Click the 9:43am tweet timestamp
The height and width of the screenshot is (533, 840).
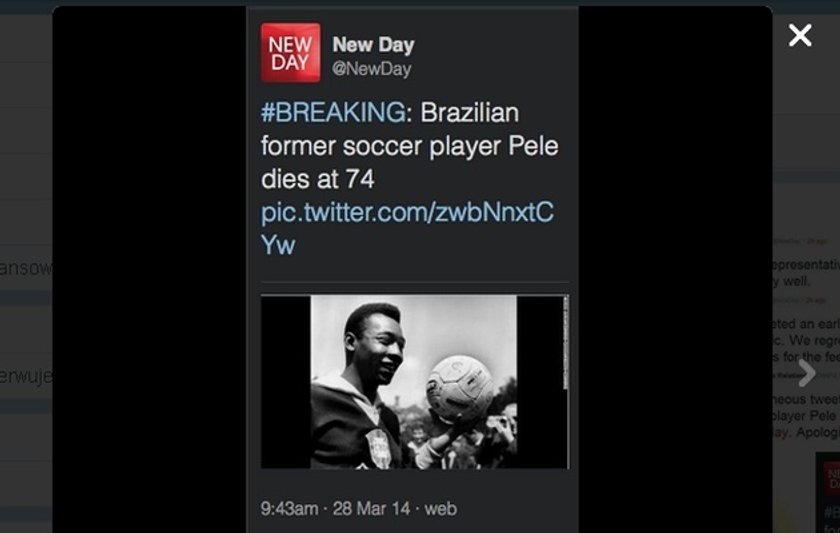289,508
